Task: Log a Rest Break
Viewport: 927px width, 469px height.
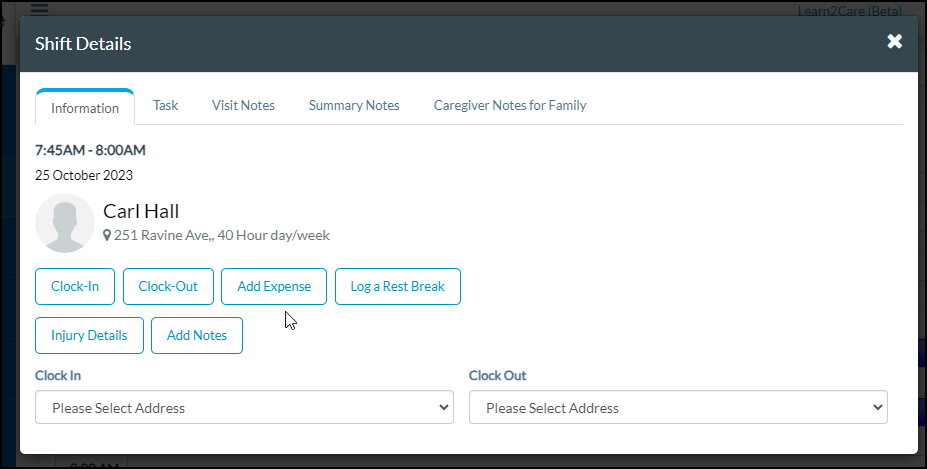Action: tap(397, 286)
